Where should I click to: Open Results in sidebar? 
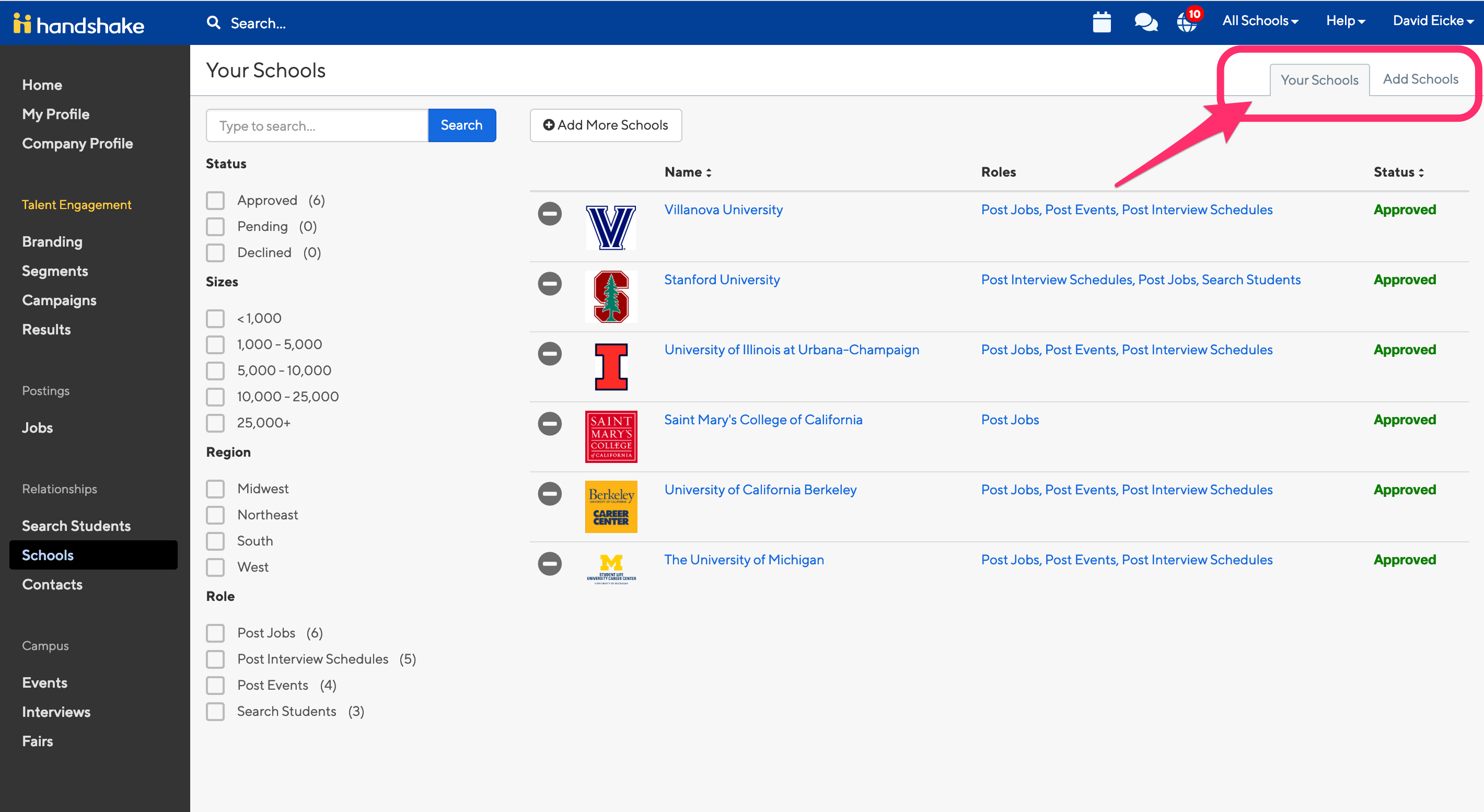click(x=46, y=329)
